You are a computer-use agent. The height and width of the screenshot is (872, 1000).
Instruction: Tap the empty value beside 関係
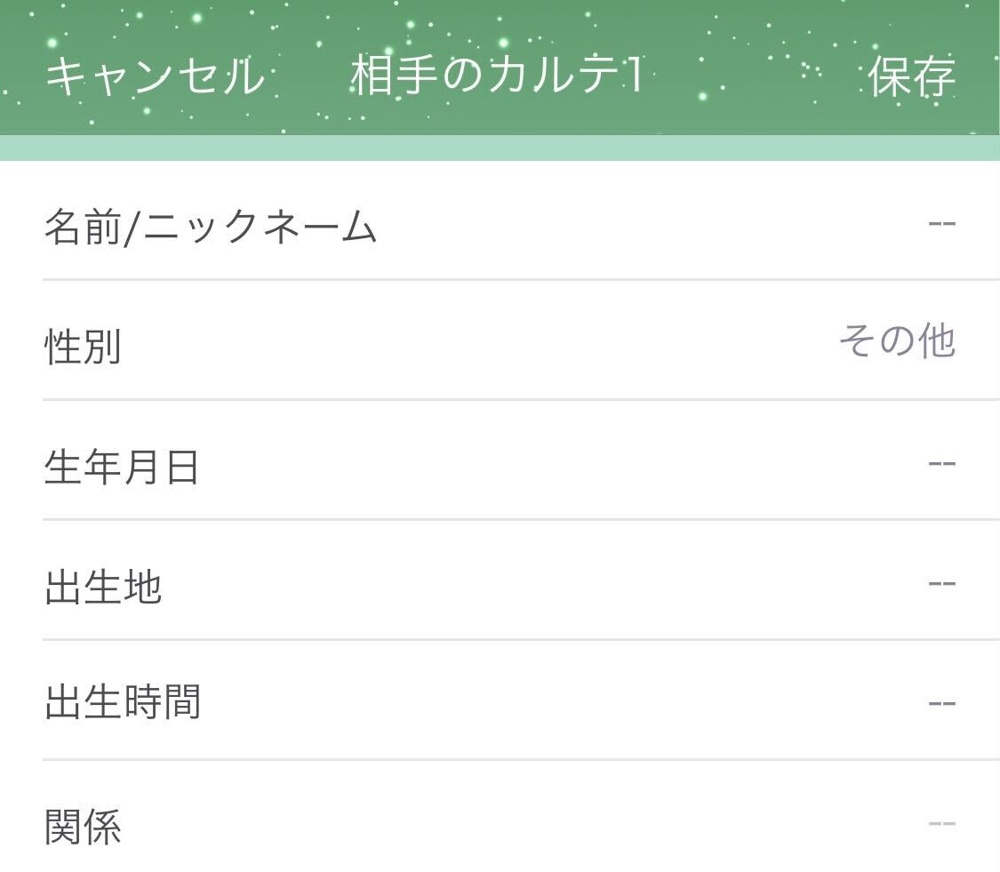tap(942, 824)
